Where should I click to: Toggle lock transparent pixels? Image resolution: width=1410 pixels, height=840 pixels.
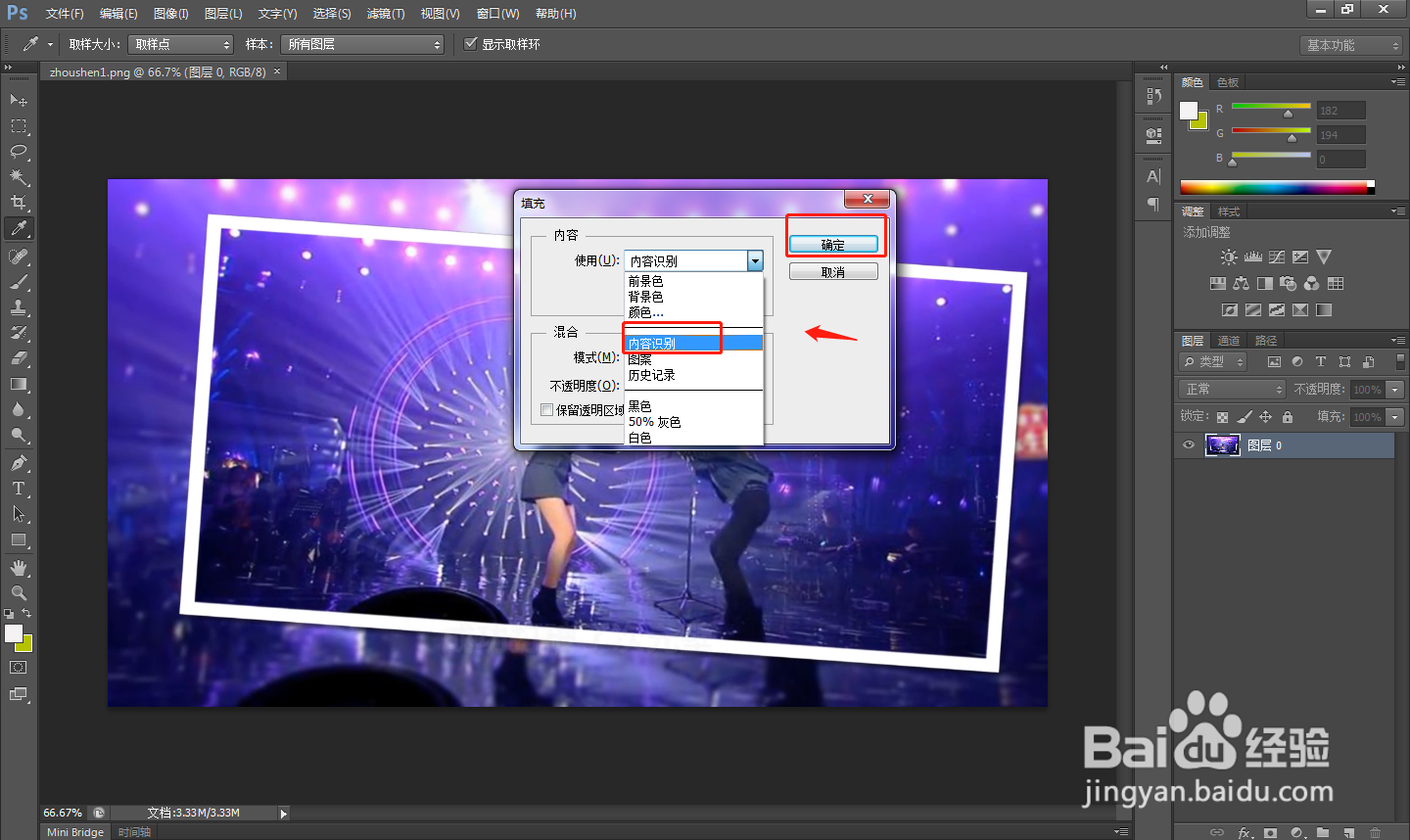[1222, 417]
